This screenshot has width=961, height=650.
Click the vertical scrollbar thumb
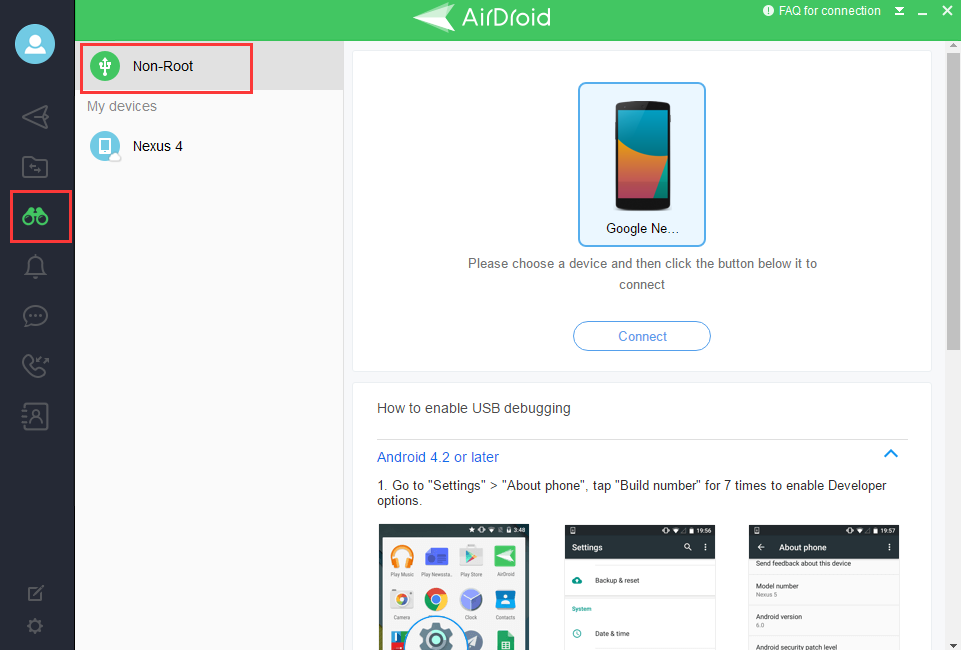(953, 201)
